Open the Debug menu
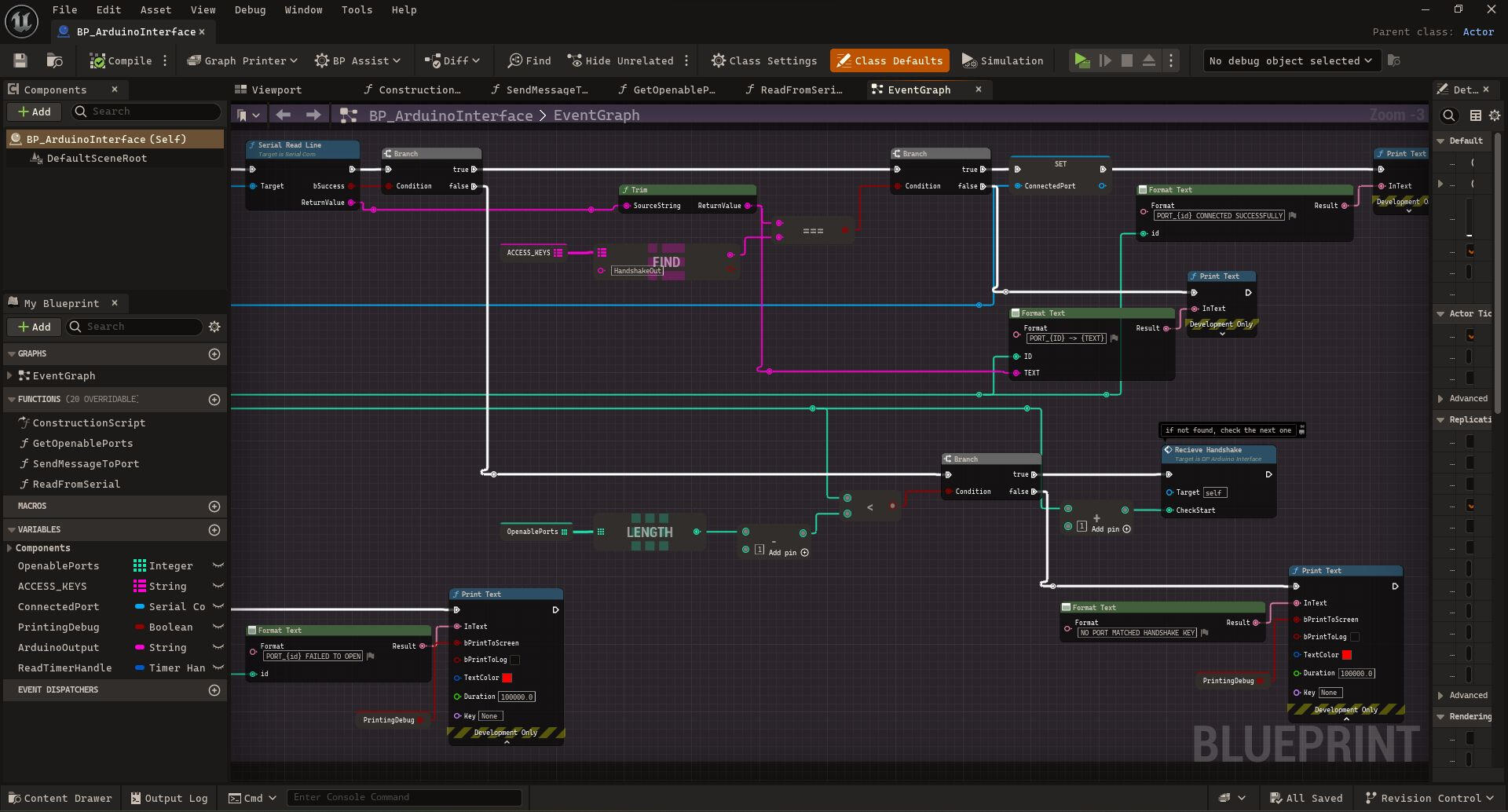Viewport: 1508px width, 812px height. tap(250, 9)
